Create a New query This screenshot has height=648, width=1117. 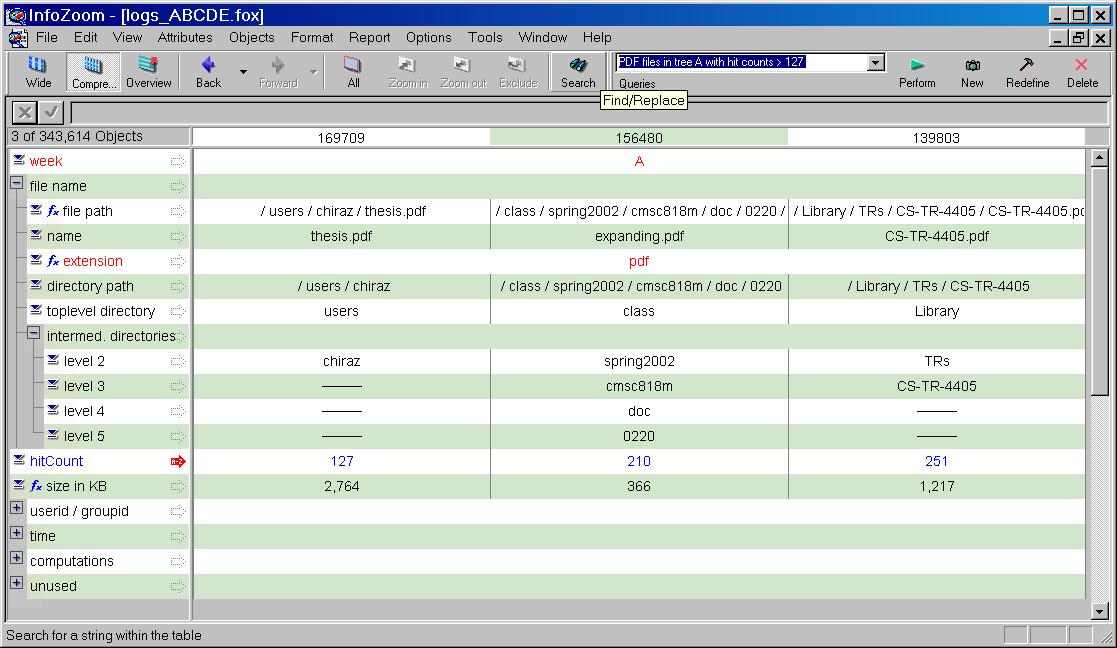click(x=972, y=72)
